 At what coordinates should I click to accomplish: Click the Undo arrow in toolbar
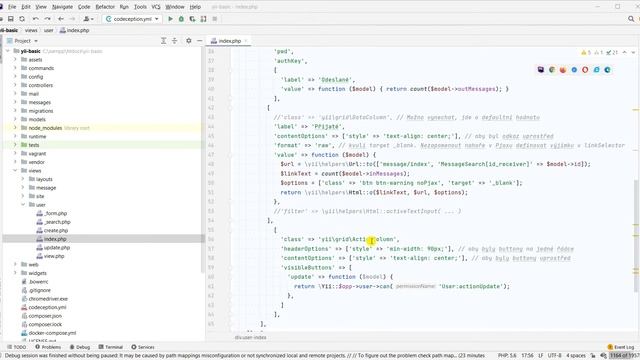[x=36, y=19]
